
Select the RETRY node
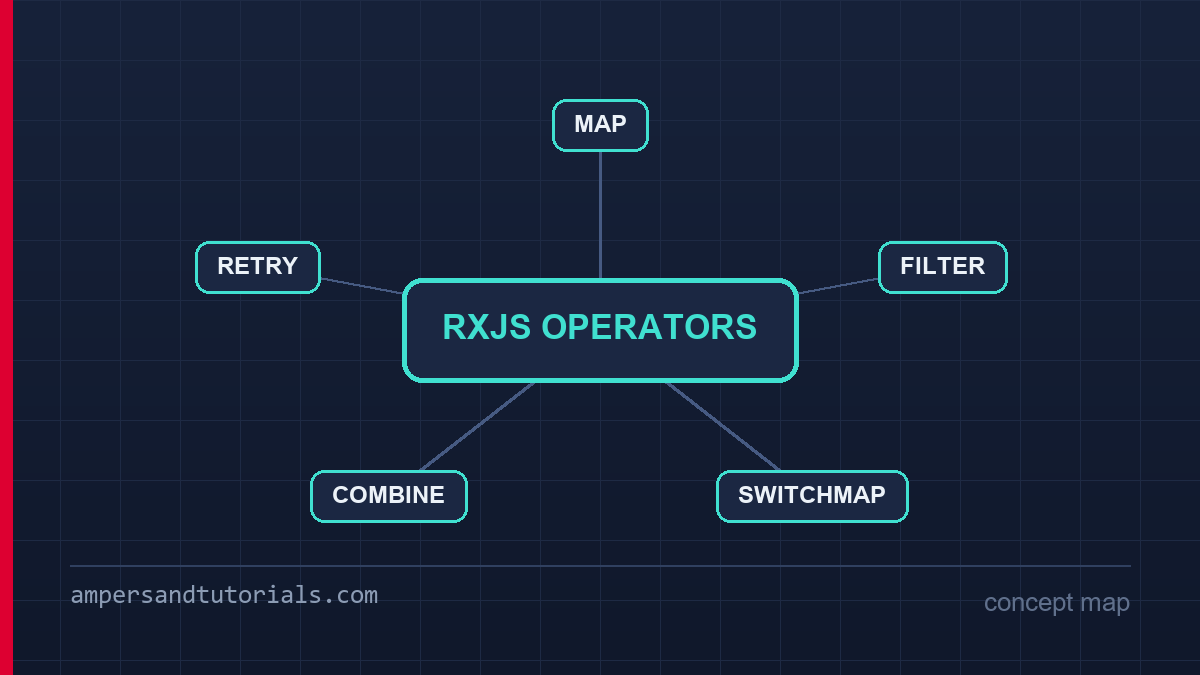pos(258,267)
